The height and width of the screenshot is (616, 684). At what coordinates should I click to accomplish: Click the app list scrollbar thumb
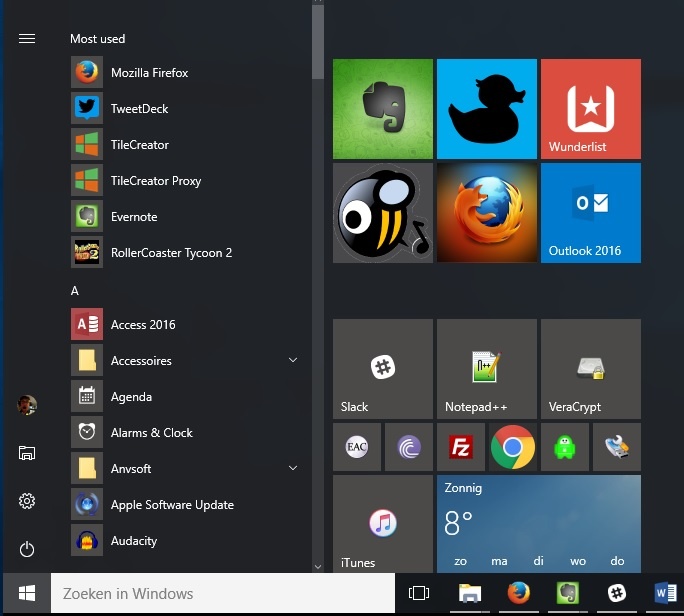coord(318,42)
